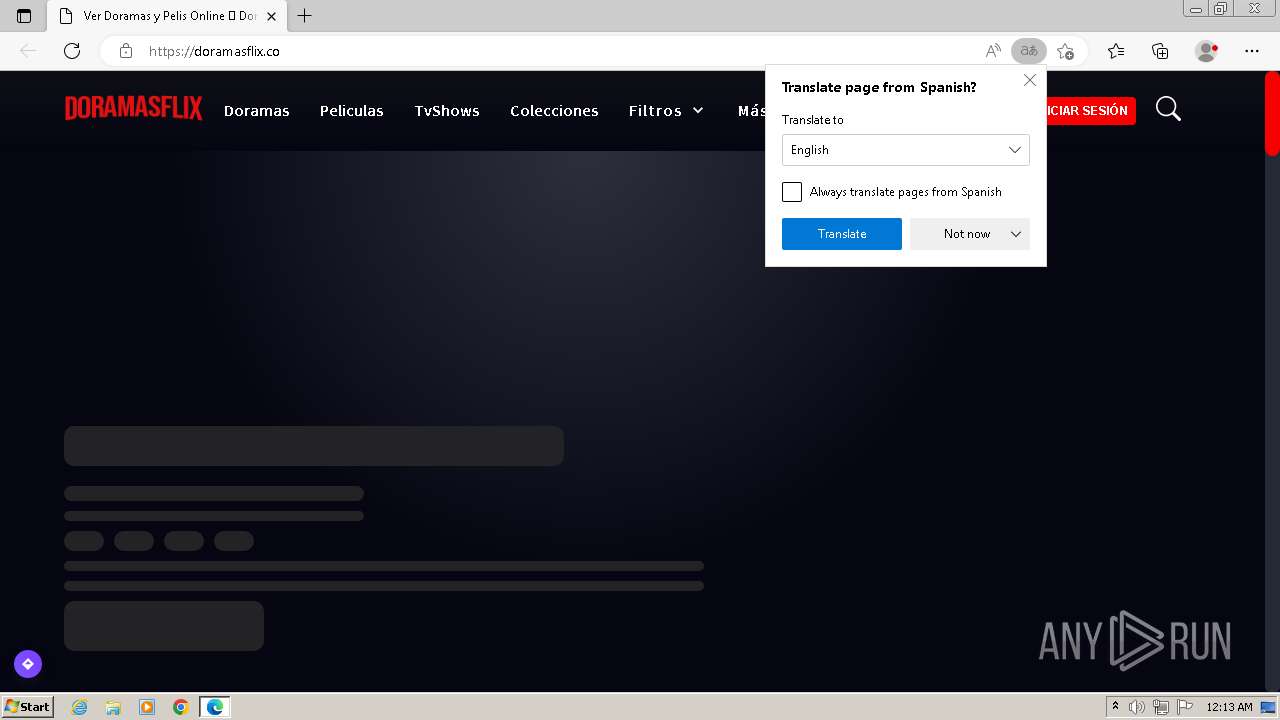Click the Show desktop tray button
This screenshot has height=720, width=1280.
[x=1268, y=707]
